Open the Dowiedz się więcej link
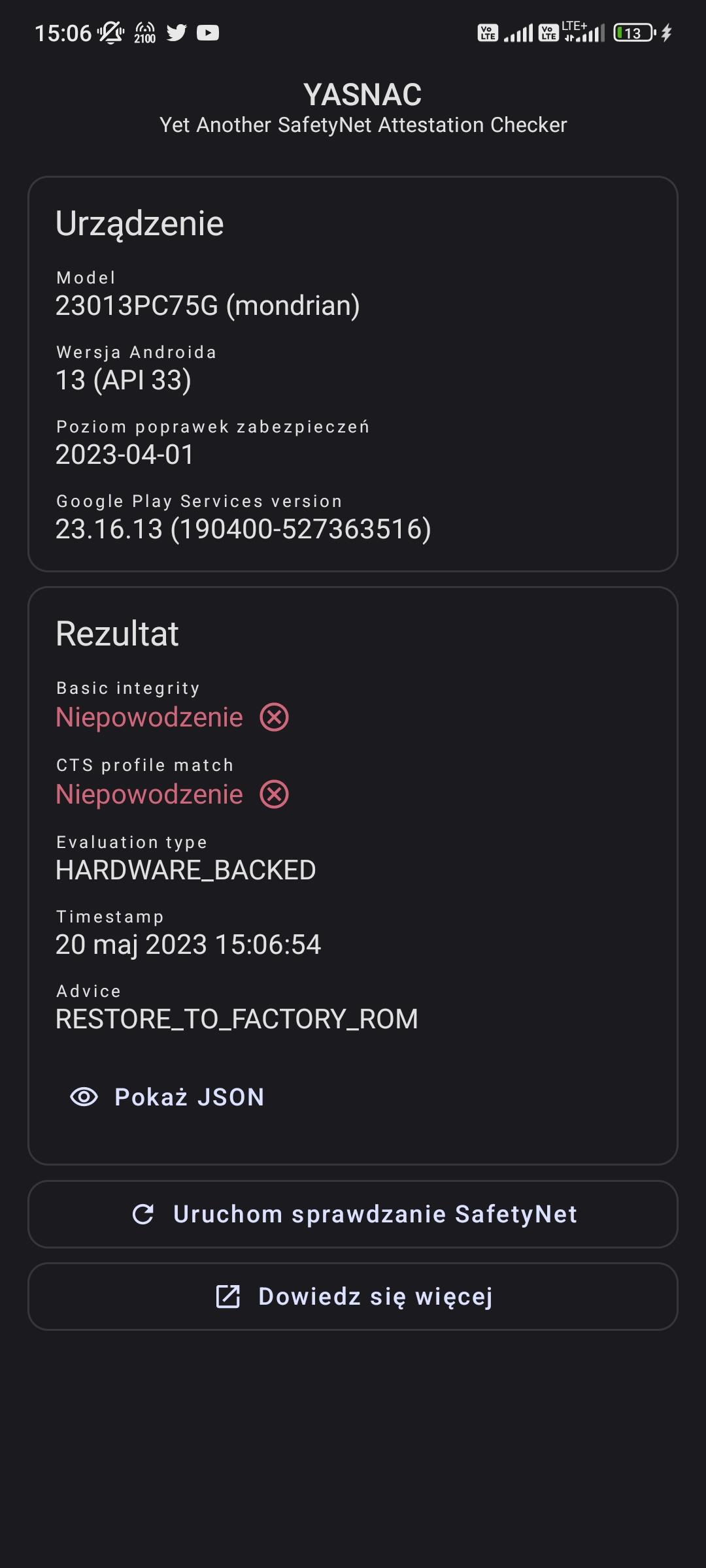The width and height of the screenshot is (706, 1568). [x=375, y=1296]
